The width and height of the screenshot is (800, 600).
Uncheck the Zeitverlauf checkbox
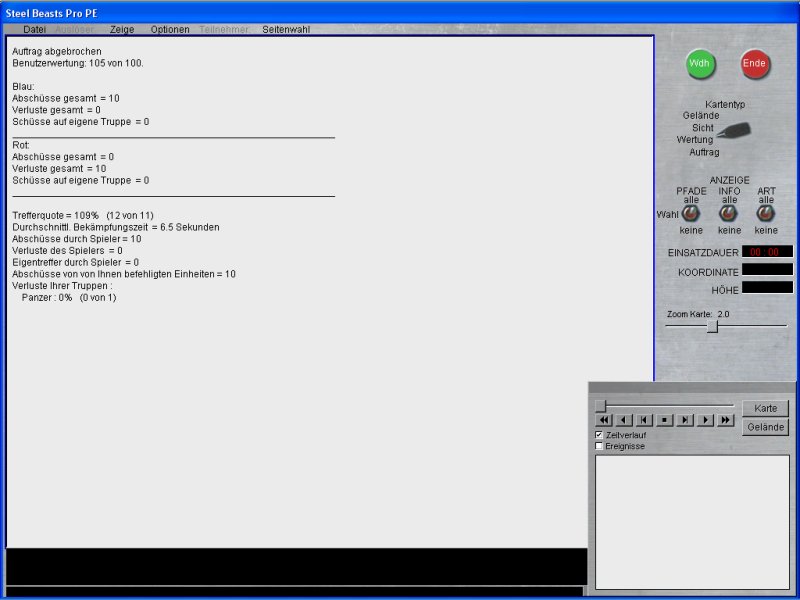[x=599, y=435]
